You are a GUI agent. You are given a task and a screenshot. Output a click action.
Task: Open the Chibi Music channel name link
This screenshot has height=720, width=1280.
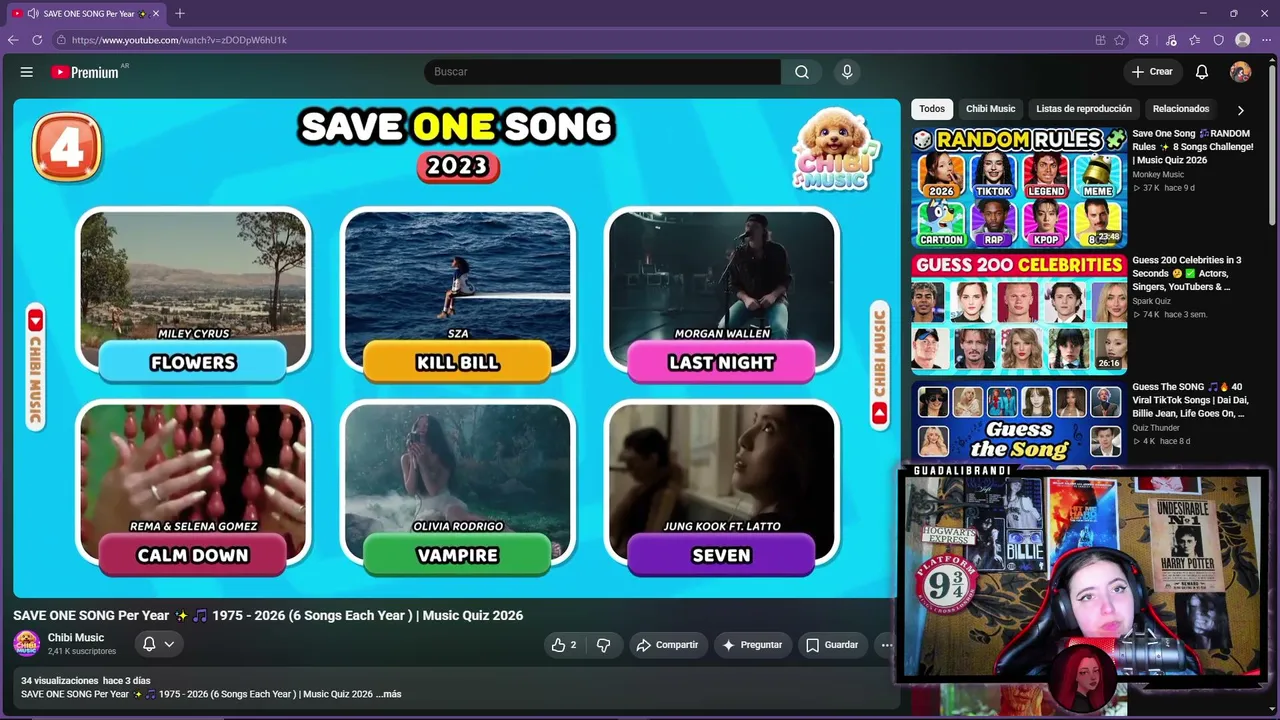click(76, 638)
